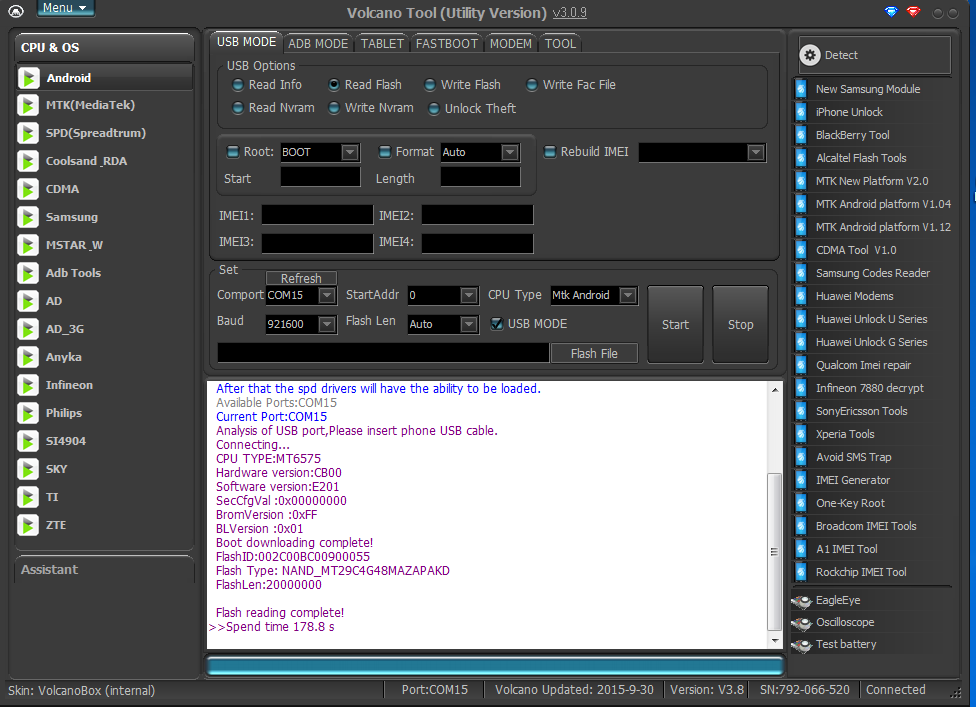The height and width of the screenshot is (707, 976).
Task: Choose the Samsung entry icon in CPU list
Action: point(29,217)
